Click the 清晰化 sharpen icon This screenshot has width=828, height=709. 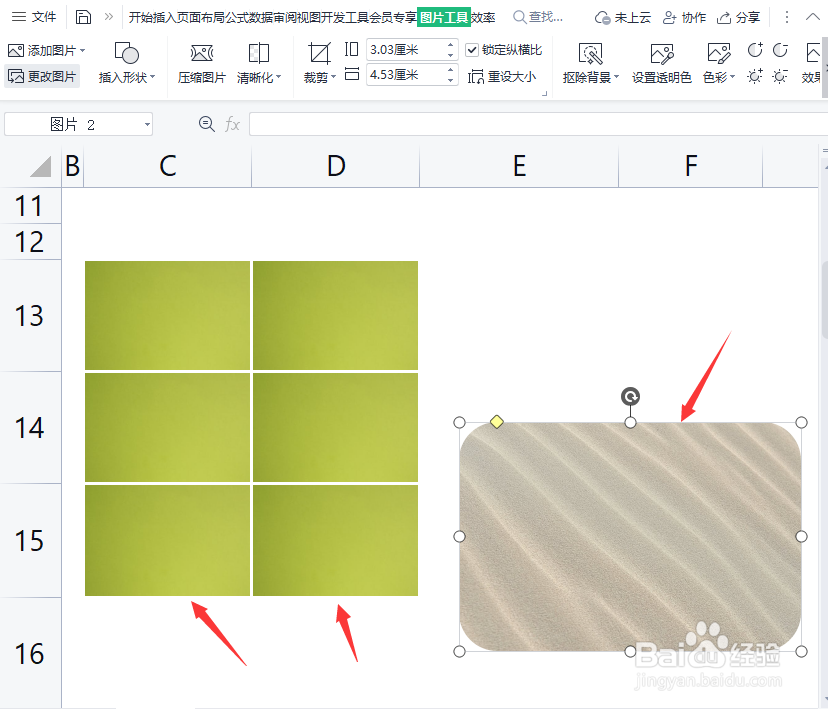259,53
